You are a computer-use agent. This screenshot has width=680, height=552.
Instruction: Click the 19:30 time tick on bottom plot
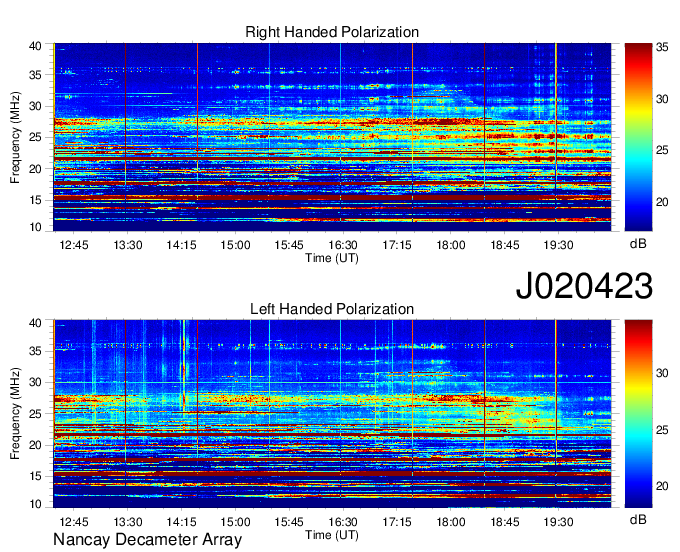[559, 522]
